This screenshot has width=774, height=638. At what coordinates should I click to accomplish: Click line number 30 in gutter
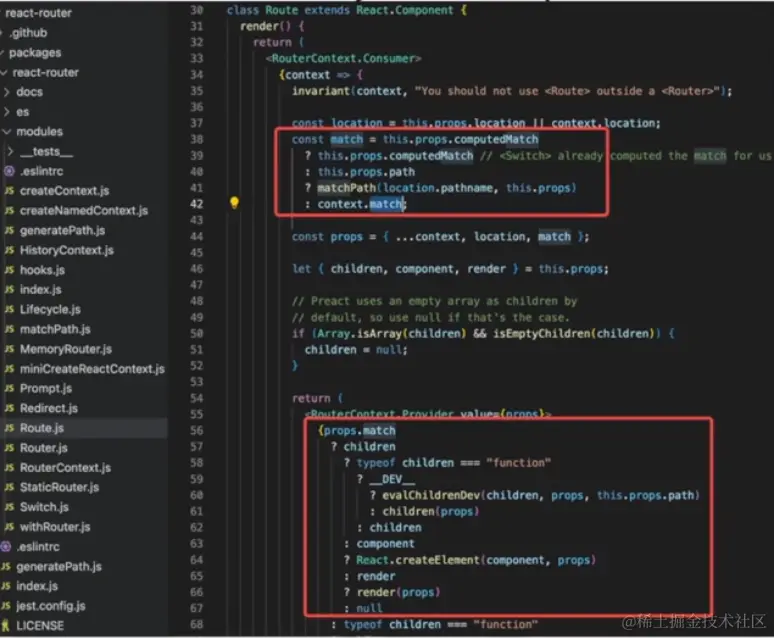(196, 10)
